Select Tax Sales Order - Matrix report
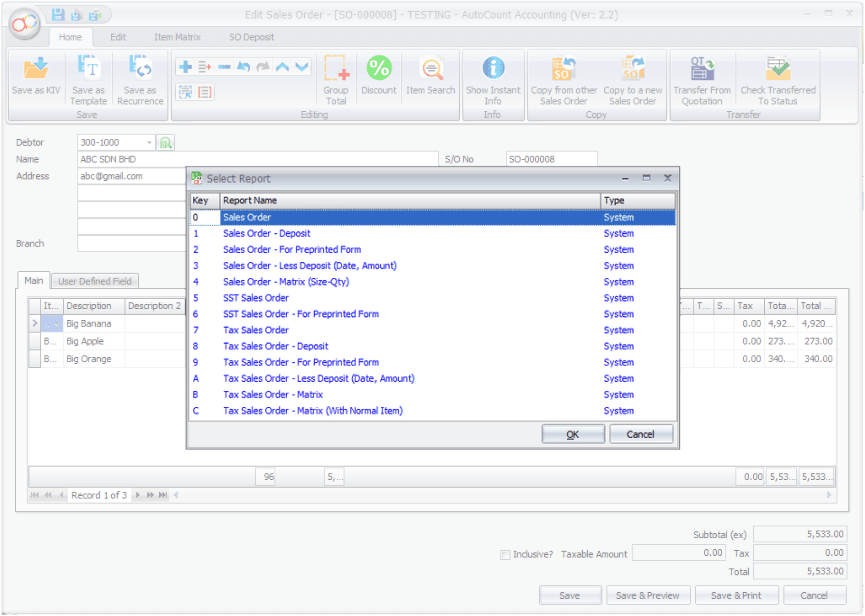 coord(272,395)
